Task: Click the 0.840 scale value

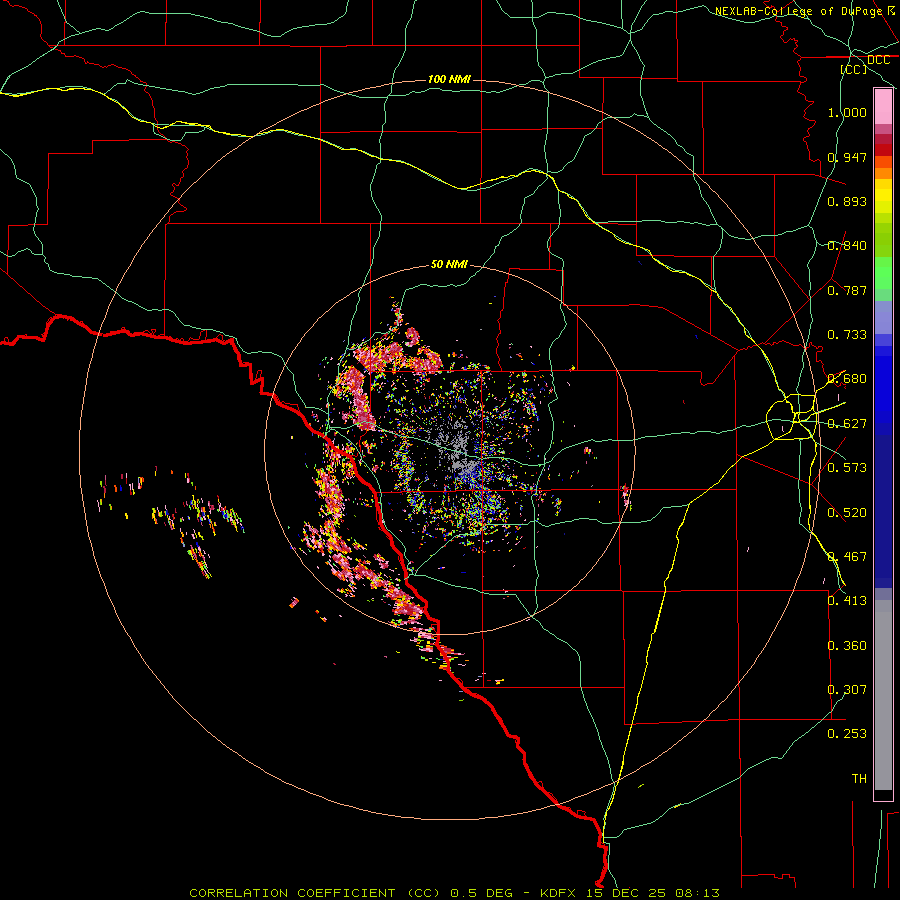Action: 847,246
